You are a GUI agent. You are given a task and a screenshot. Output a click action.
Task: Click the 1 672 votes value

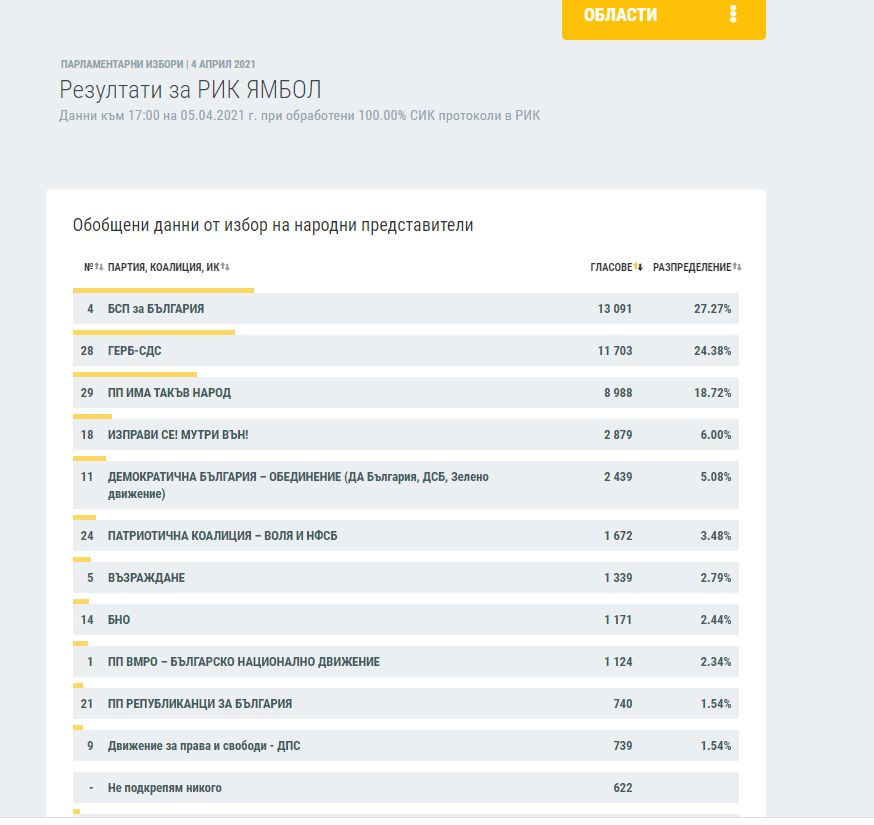point(618,536)
